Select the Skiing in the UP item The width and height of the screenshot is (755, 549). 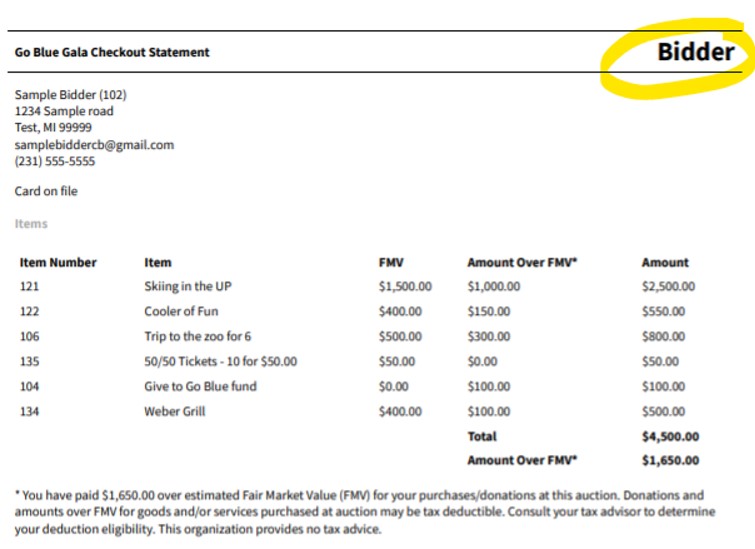click(188, 287)
